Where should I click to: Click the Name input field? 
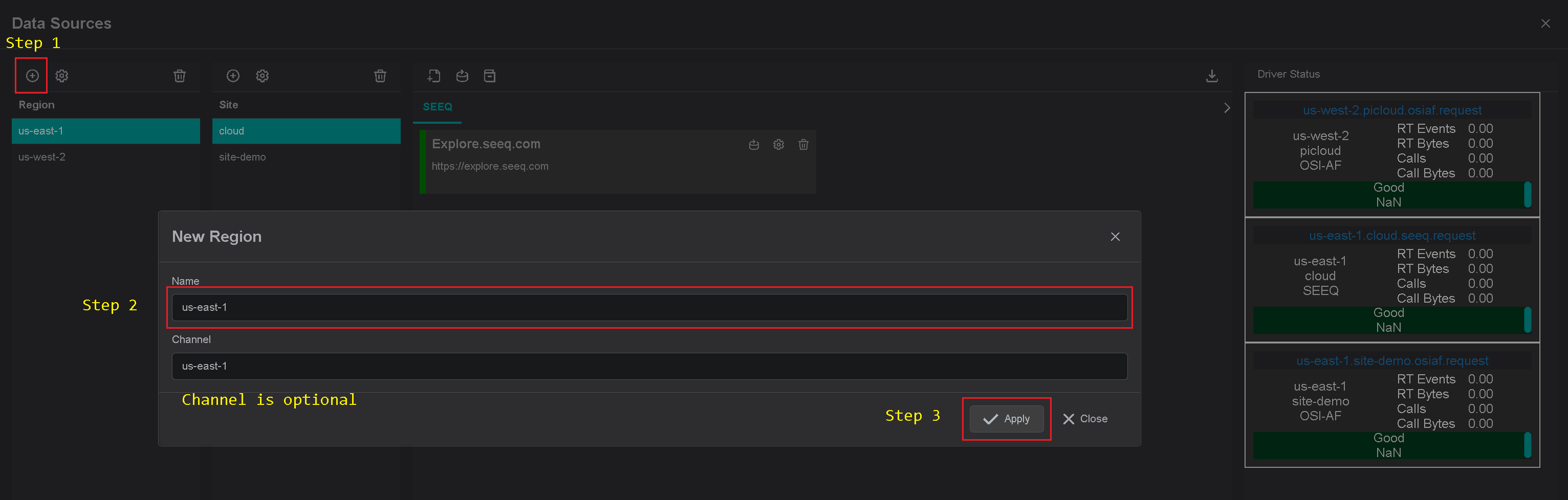[x=649, y=307]
